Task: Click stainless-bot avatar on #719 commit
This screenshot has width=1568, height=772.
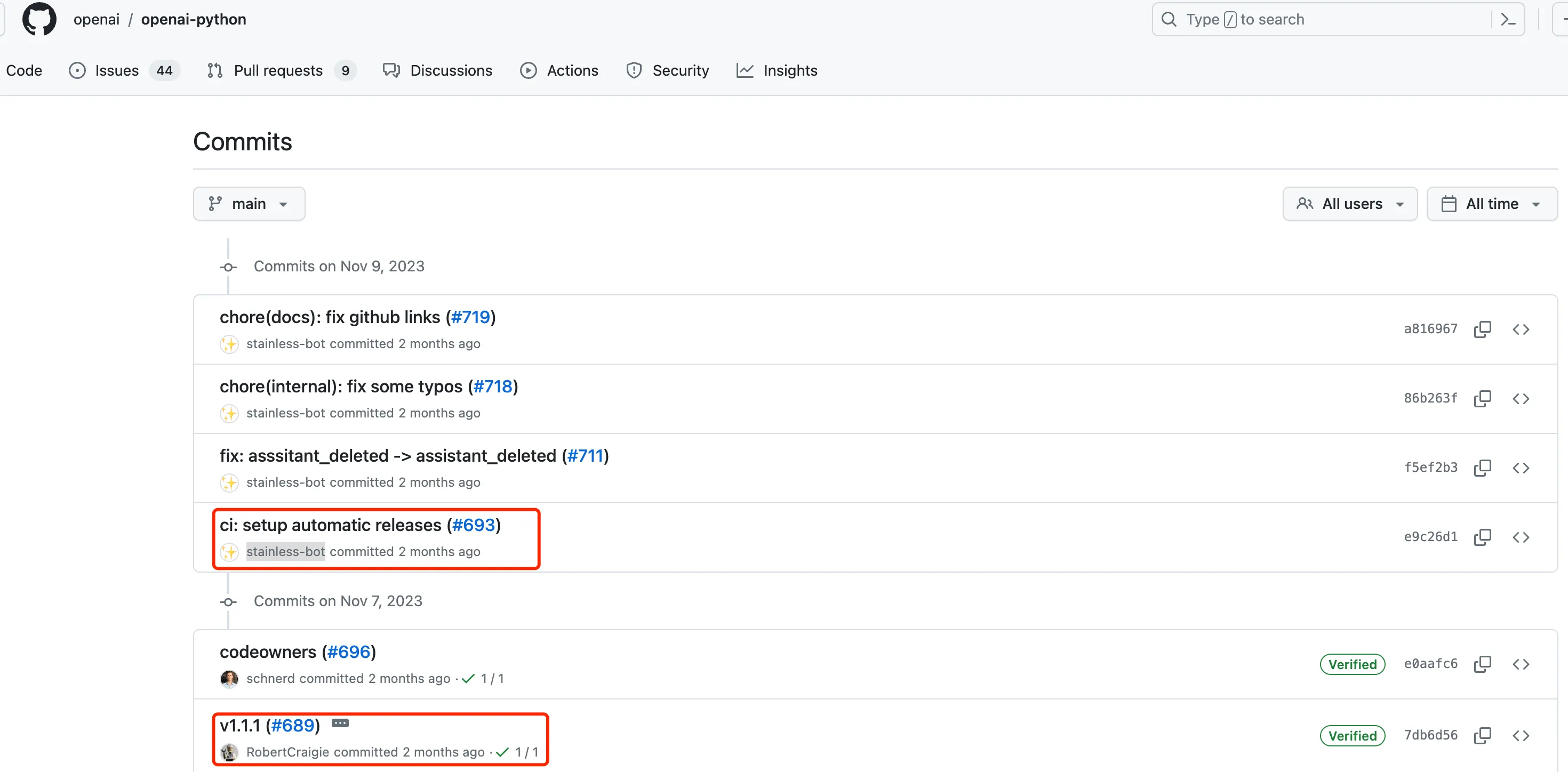Action: pos(229,344)
